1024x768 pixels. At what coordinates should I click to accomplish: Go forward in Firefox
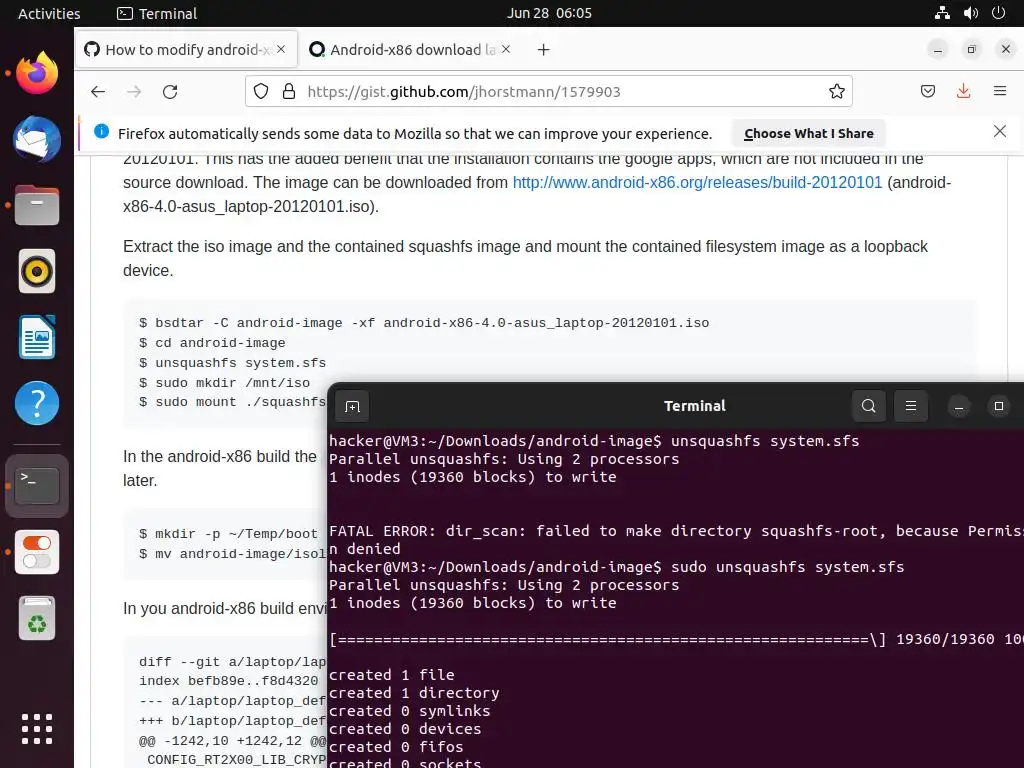point(134,91)
